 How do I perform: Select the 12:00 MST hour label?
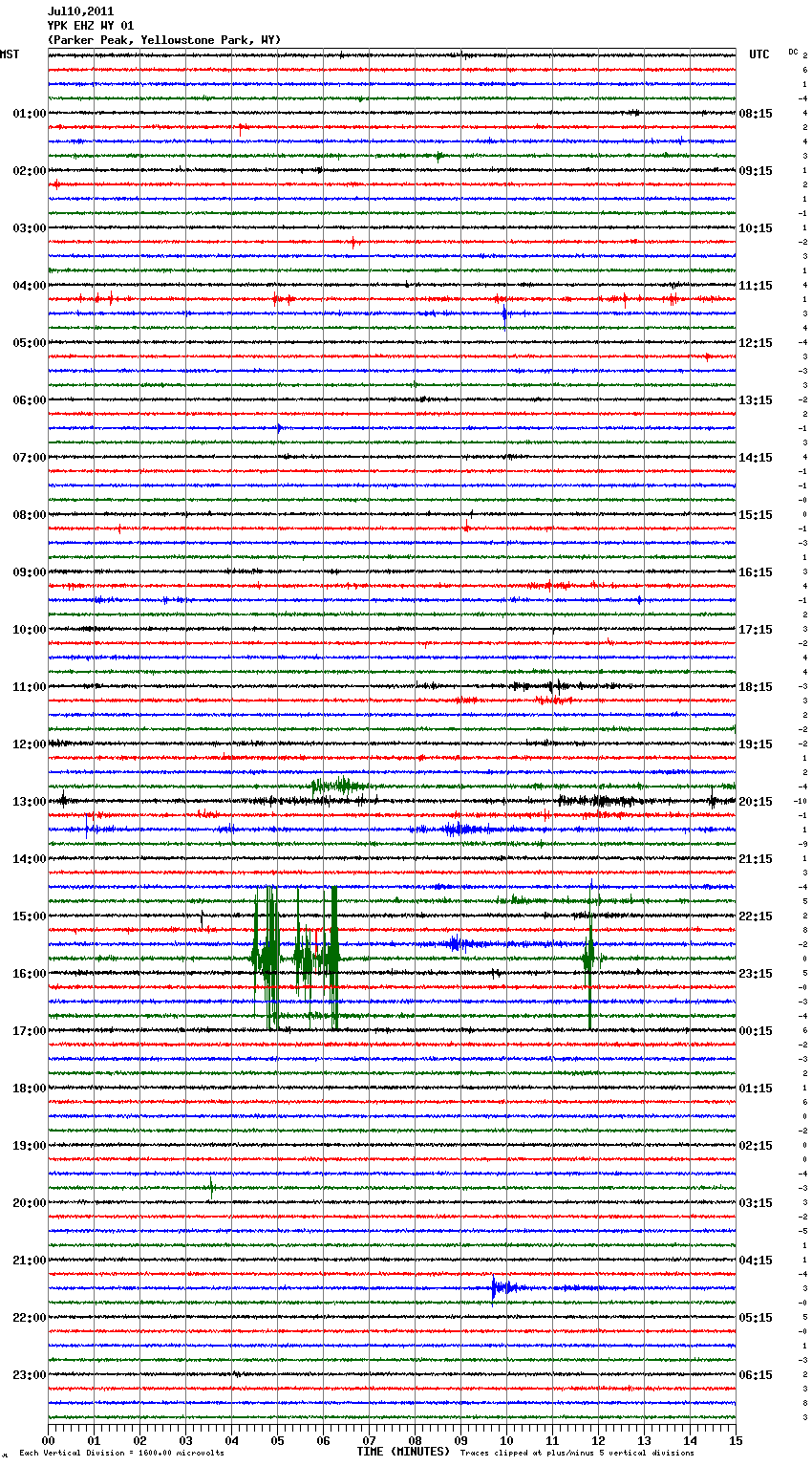pos(30,744)
